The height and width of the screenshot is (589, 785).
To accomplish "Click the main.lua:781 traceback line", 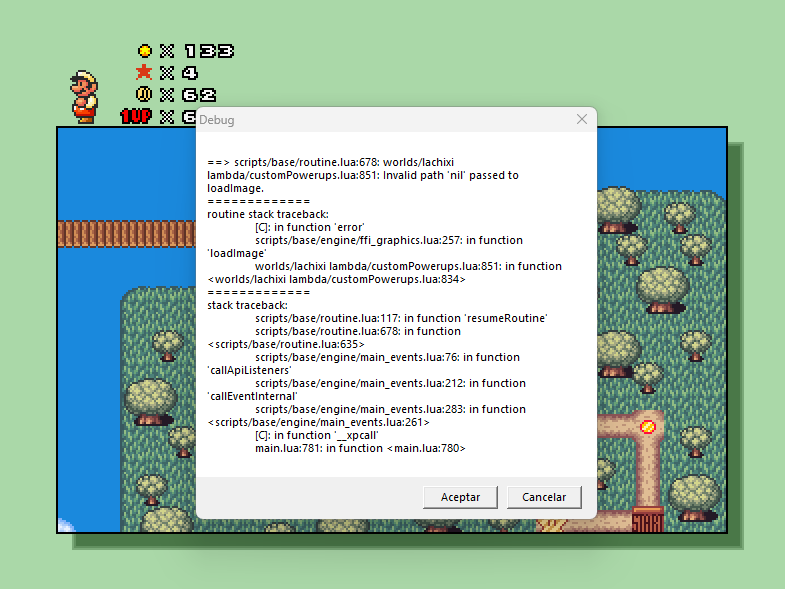I will point(360,448).
